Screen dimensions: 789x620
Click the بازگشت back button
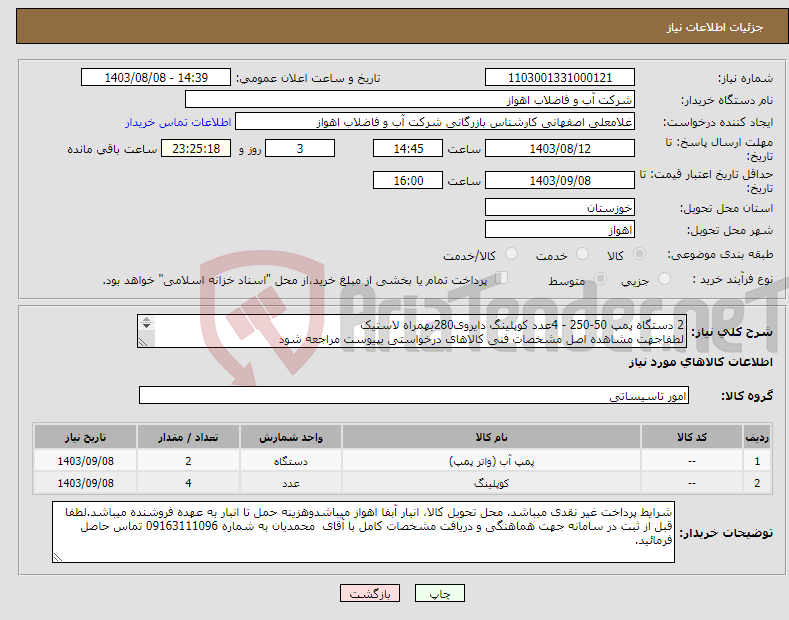370,593
